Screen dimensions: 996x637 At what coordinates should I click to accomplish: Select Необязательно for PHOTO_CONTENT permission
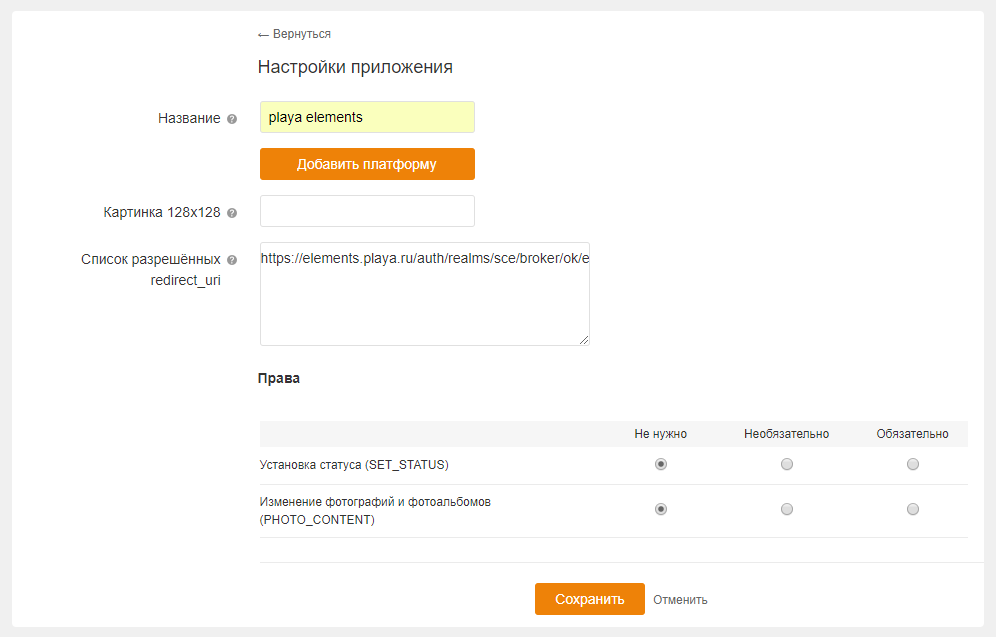787,509
